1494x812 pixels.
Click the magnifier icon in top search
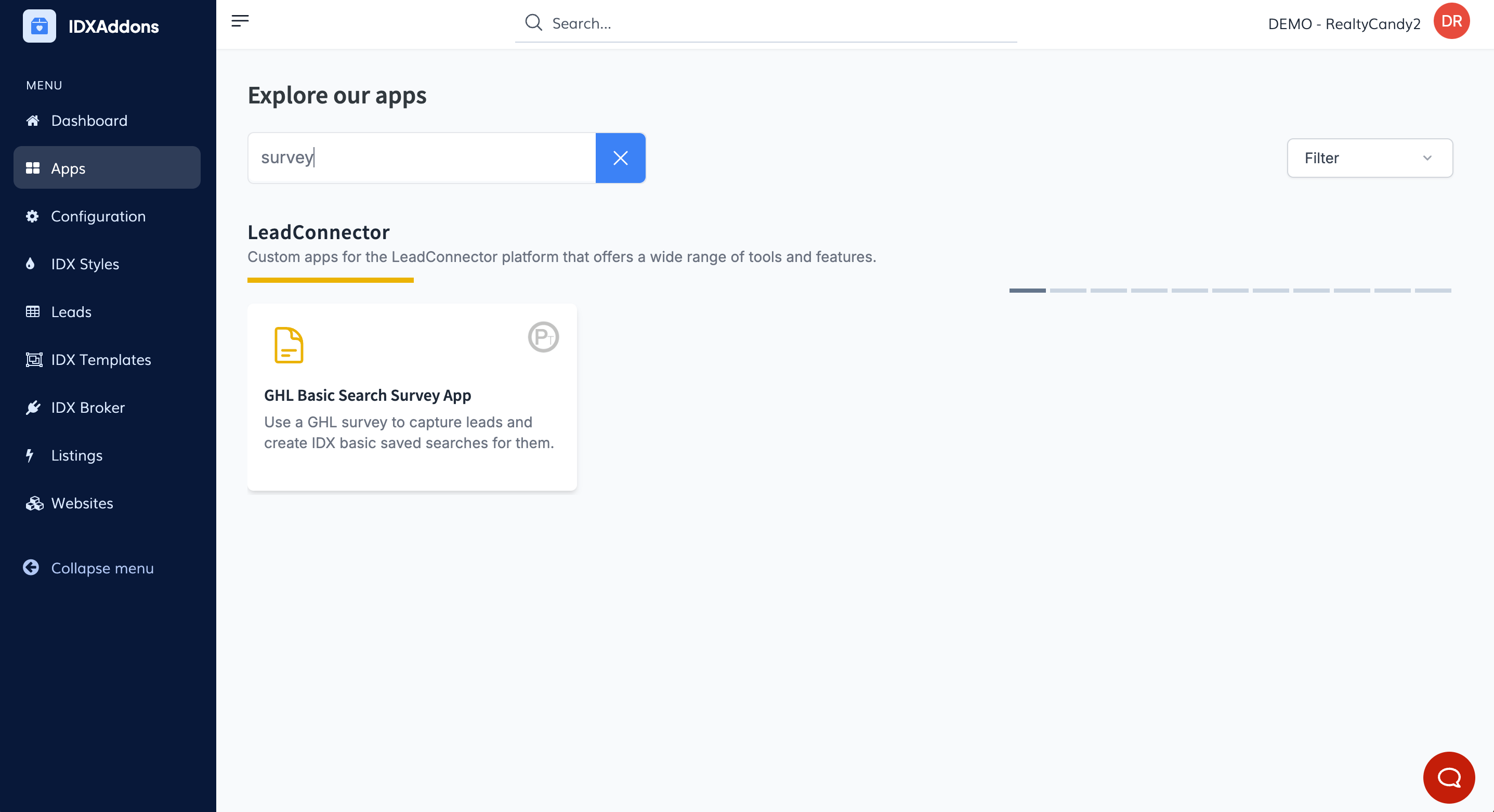click(x=533, y=23)
